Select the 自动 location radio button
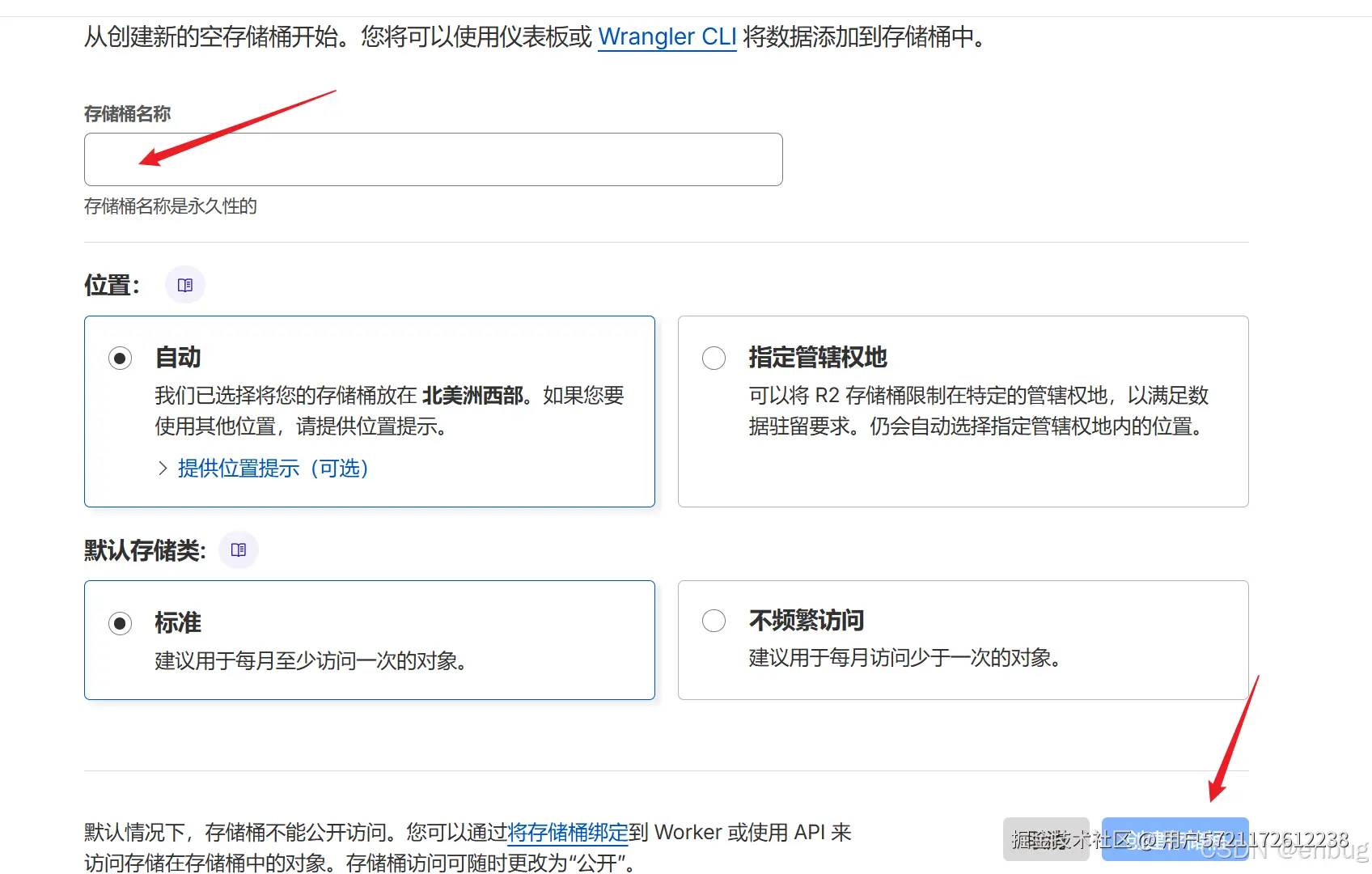This screenshot has width=1372, height=874. pyautogui.click(x=121, y=358)
